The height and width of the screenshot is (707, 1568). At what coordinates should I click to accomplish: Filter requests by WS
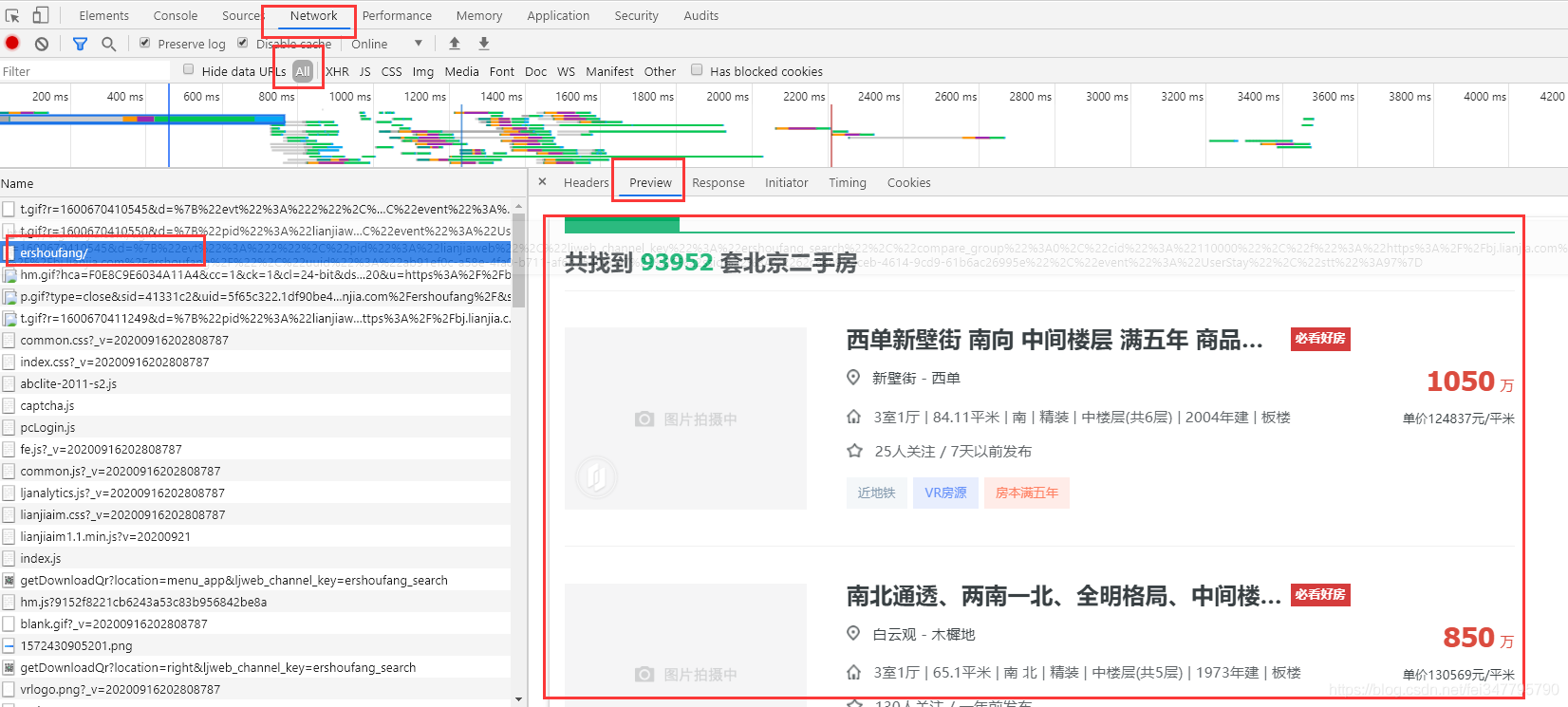pyautogui.click(x=567, y=71)
